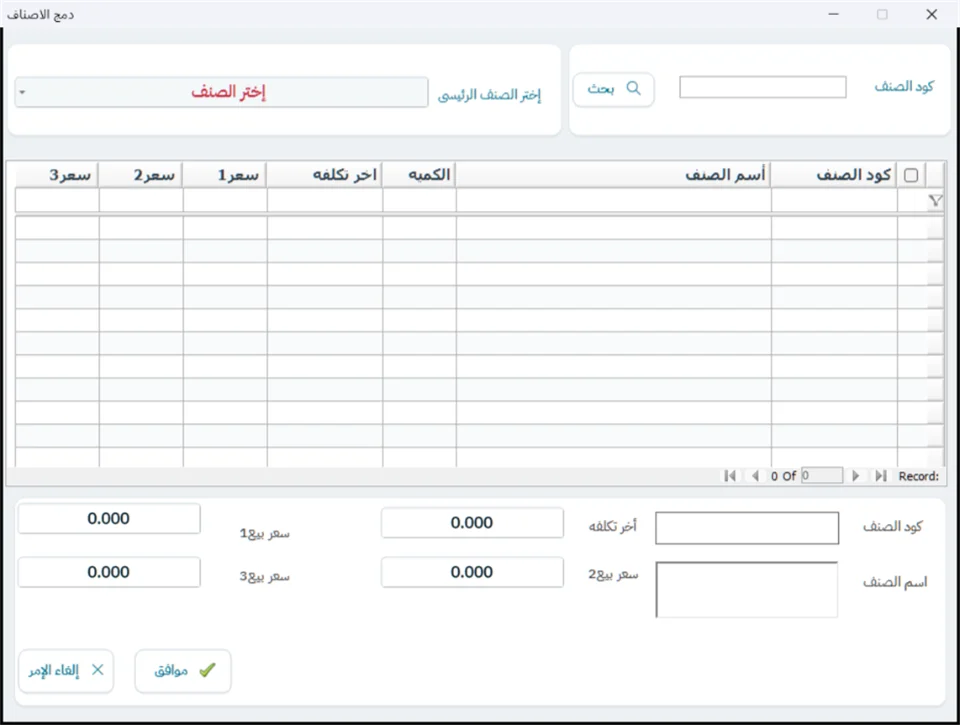Sort by الكميه column header
Viewport: 960px width, 725px height.
coord(419,175)
